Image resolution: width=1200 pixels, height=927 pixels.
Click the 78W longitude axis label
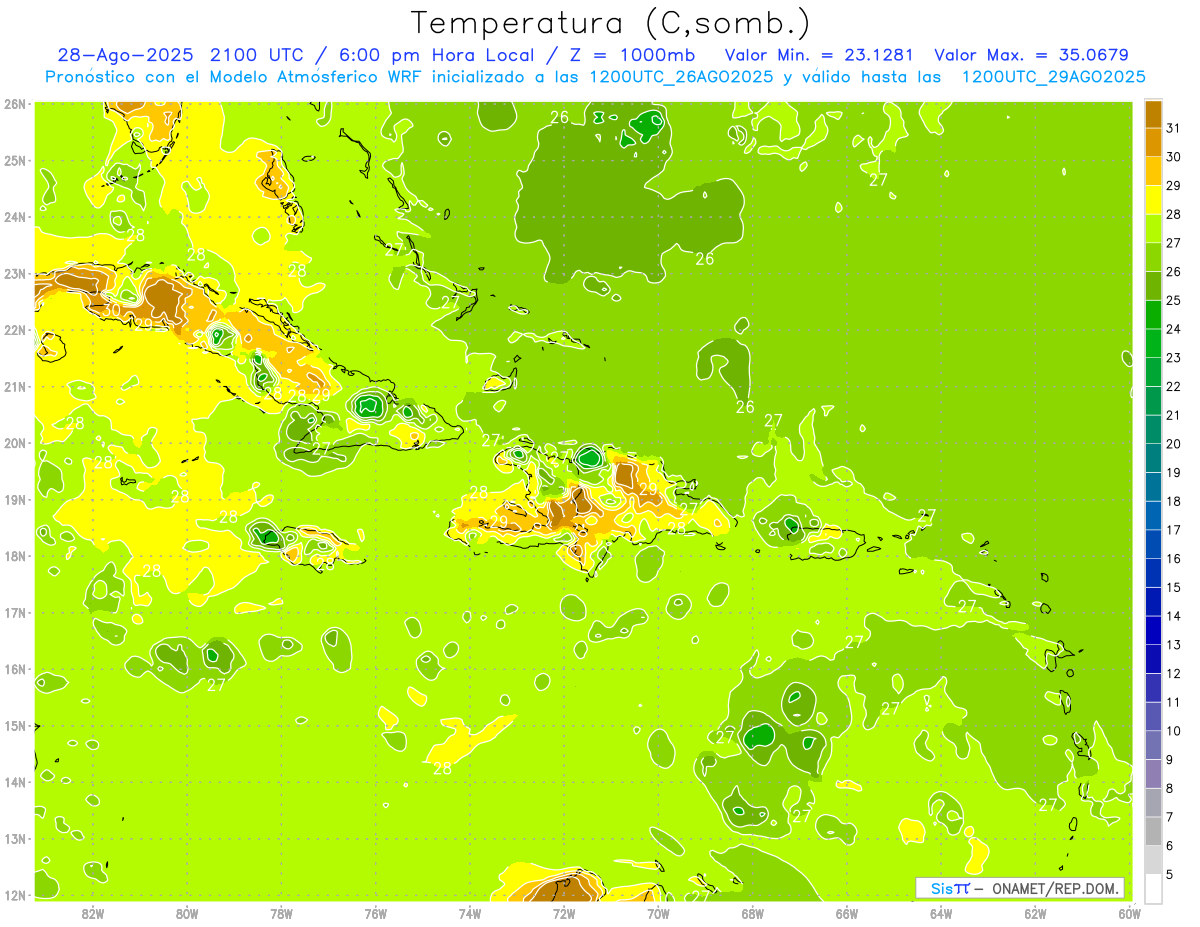tap(281, 912)
